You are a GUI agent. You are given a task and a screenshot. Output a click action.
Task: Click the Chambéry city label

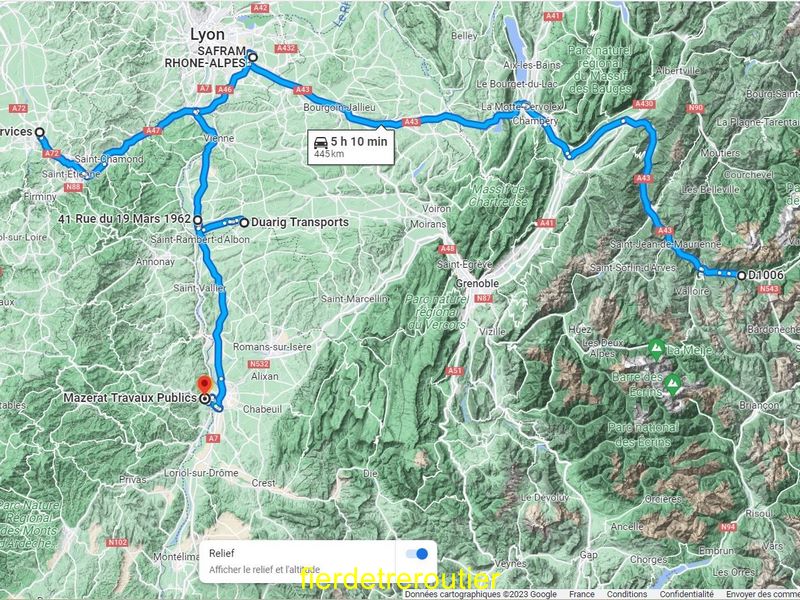535,121
